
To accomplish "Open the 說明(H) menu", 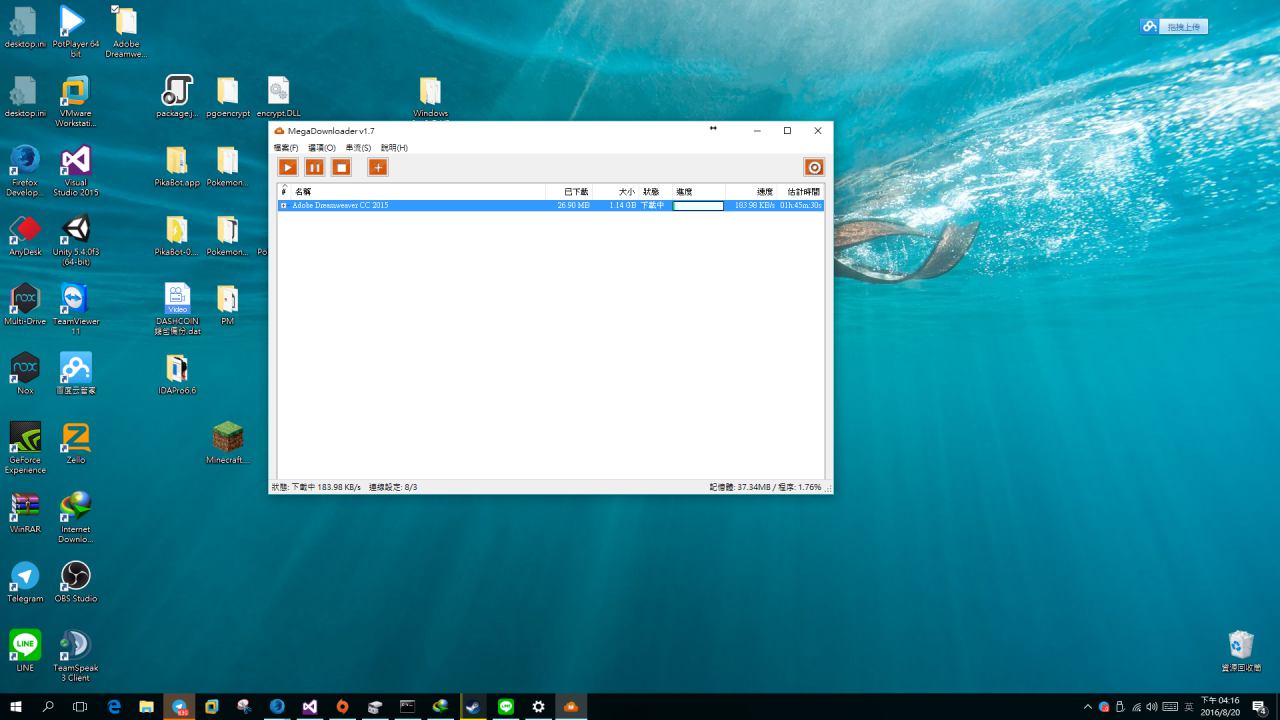I will click(394, 148).
